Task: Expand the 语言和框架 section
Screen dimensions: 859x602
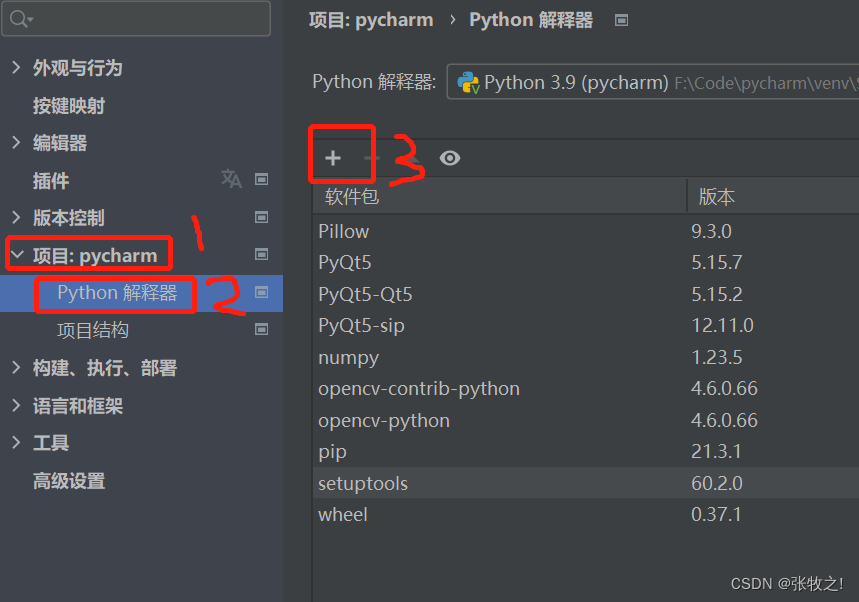Action: 16,405
